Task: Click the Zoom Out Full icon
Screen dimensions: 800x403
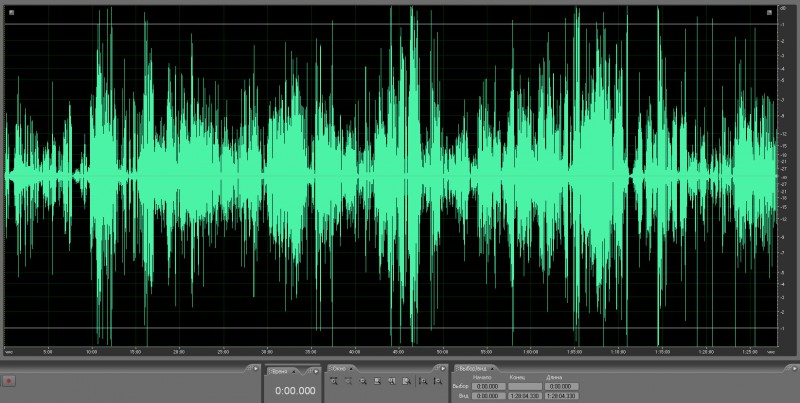Action: click(x=363, y=381)
